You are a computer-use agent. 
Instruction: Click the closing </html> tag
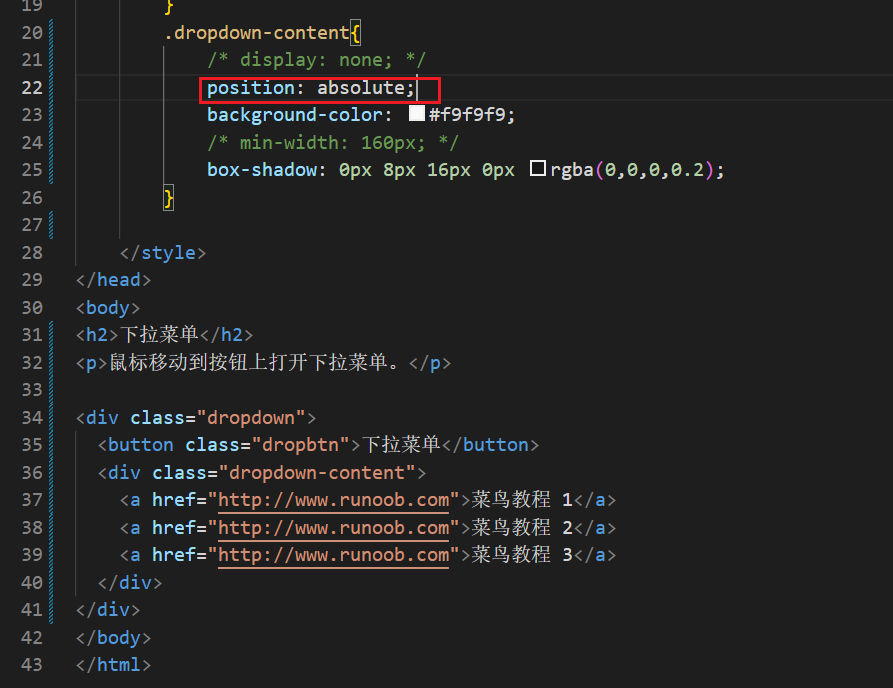[x=114, y=665]
